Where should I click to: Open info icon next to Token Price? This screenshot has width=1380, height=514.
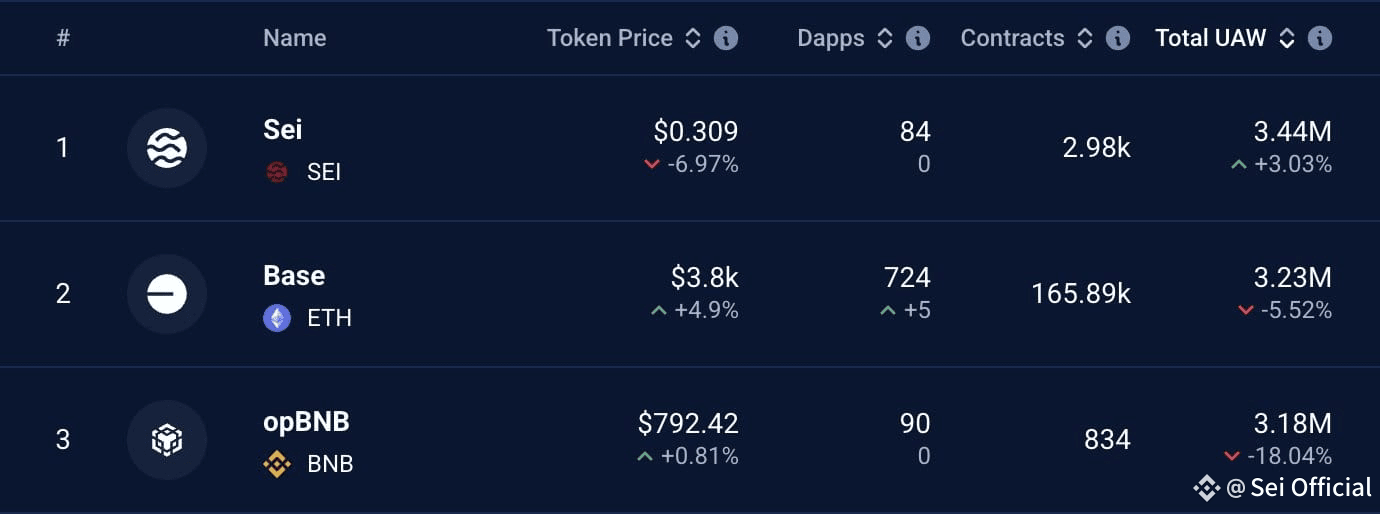[x=726, y=38]
